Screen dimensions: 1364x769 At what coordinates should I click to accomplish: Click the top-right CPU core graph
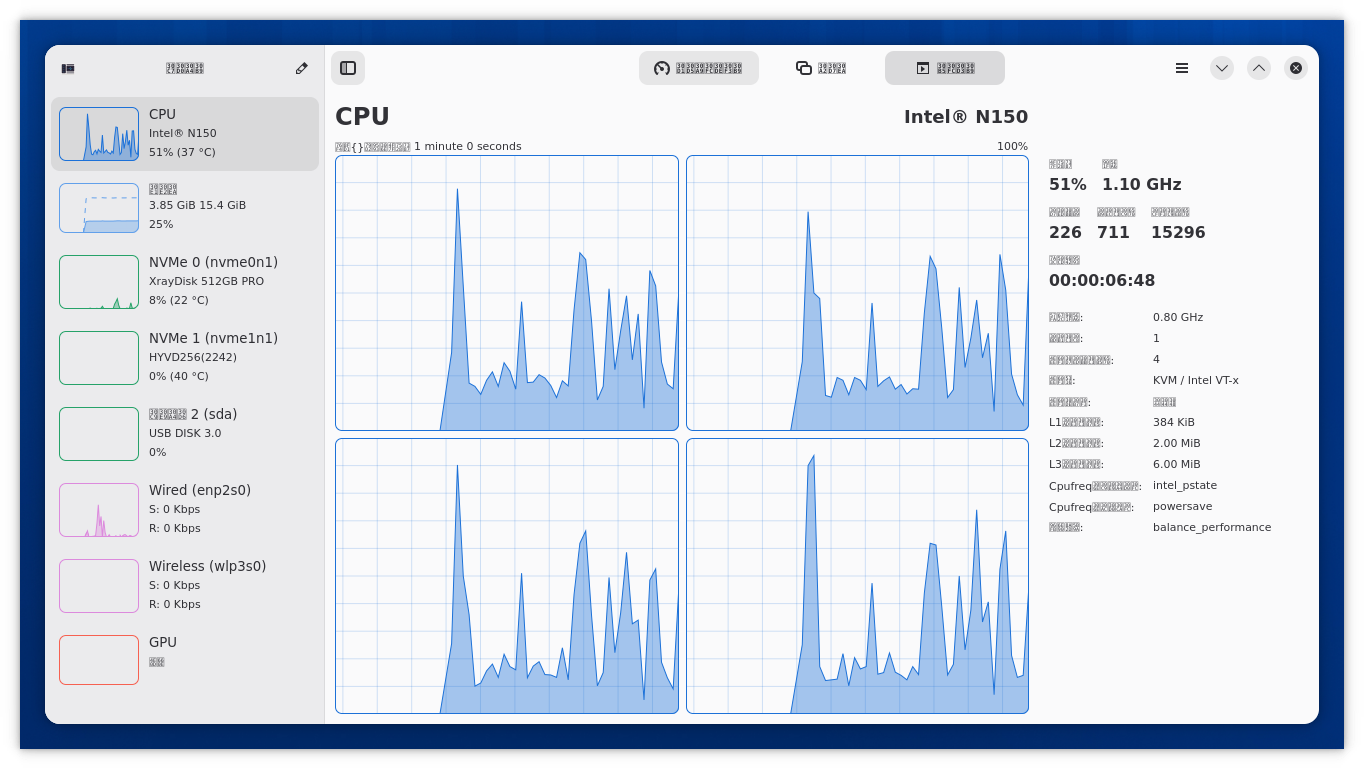point(857,293)
